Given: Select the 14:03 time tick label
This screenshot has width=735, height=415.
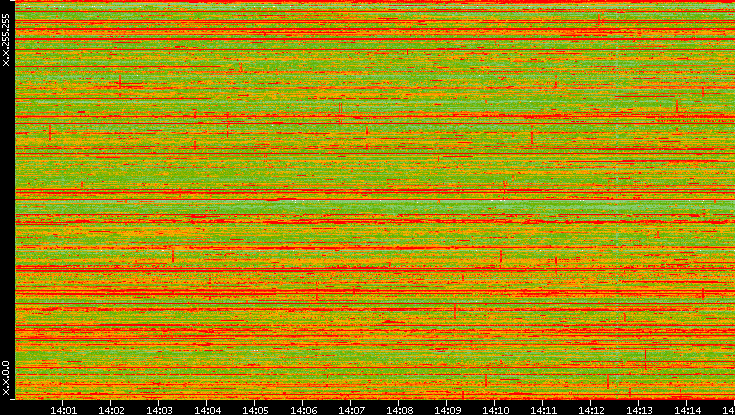Looking at the screenshot, I should (159, 410).
